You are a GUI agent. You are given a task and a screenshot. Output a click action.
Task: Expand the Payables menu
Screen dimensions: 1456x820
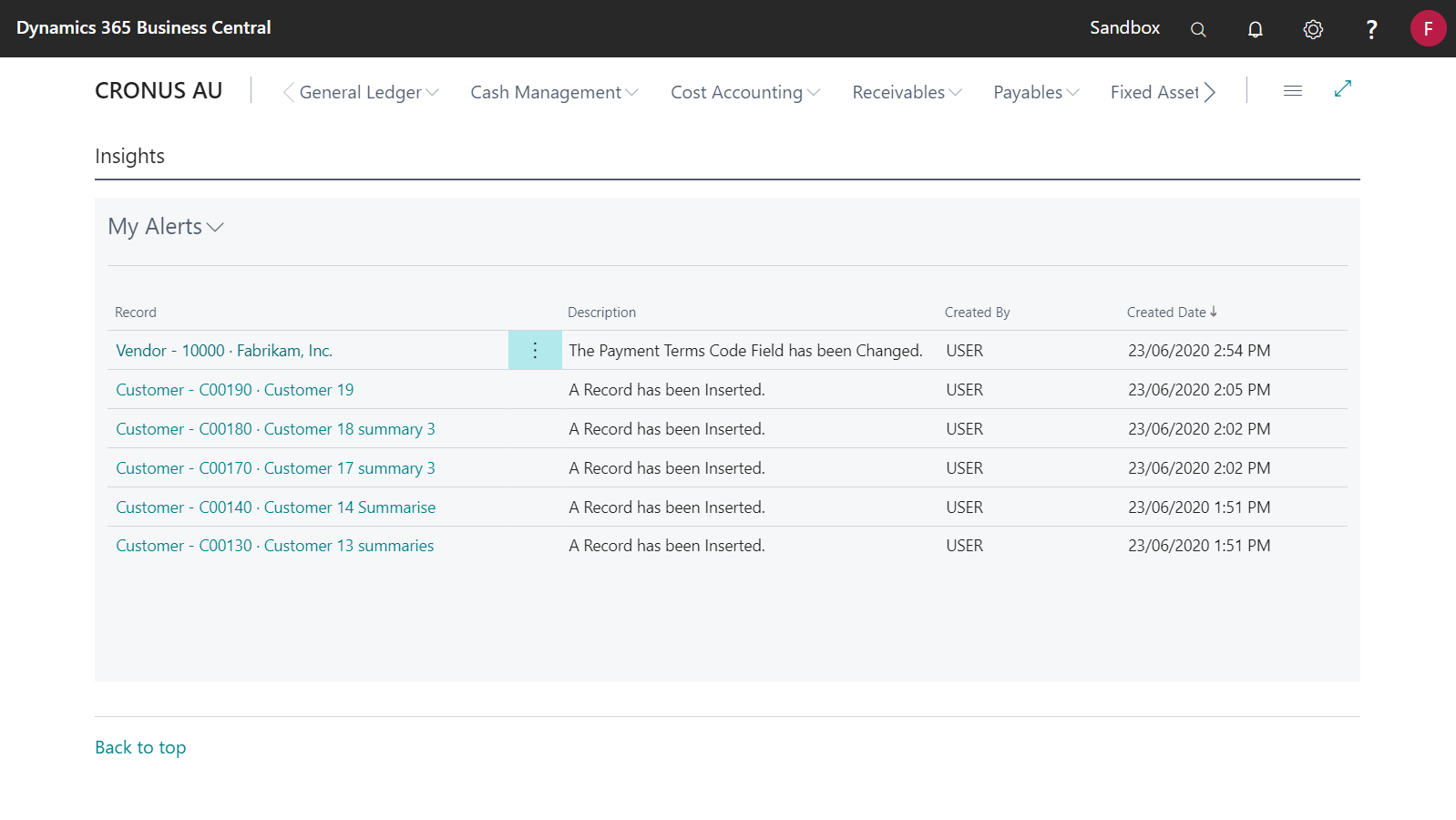coord(1036,92)
